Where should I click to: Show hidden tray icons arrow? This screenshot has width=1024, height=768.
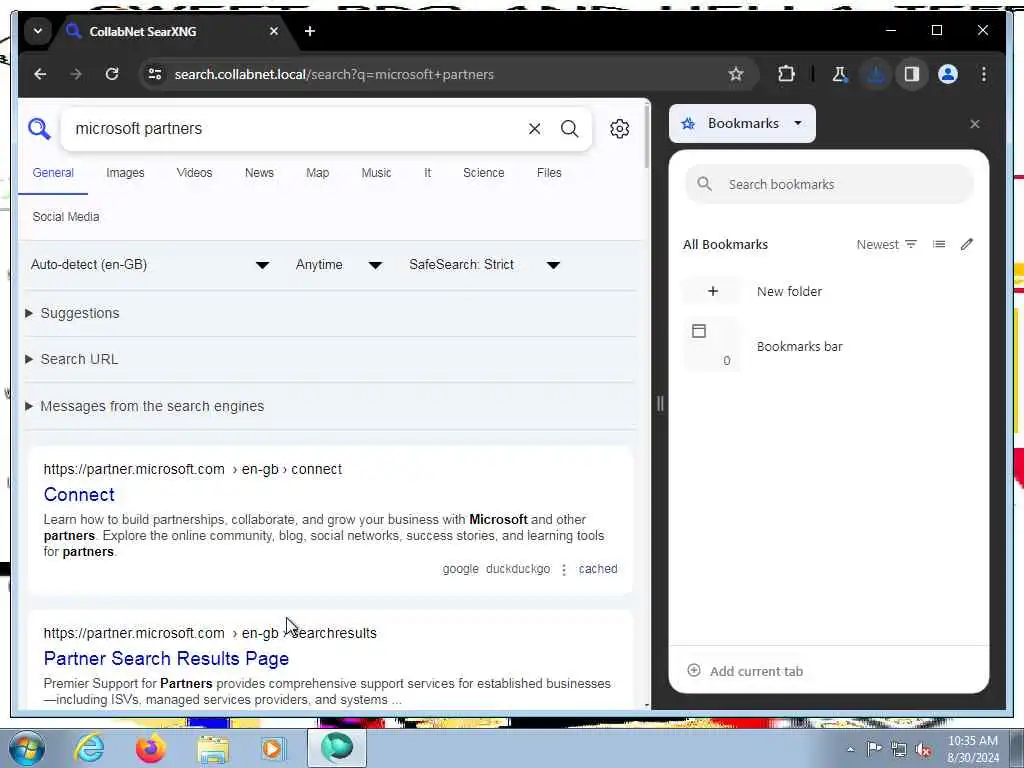(x=850, y=749)
